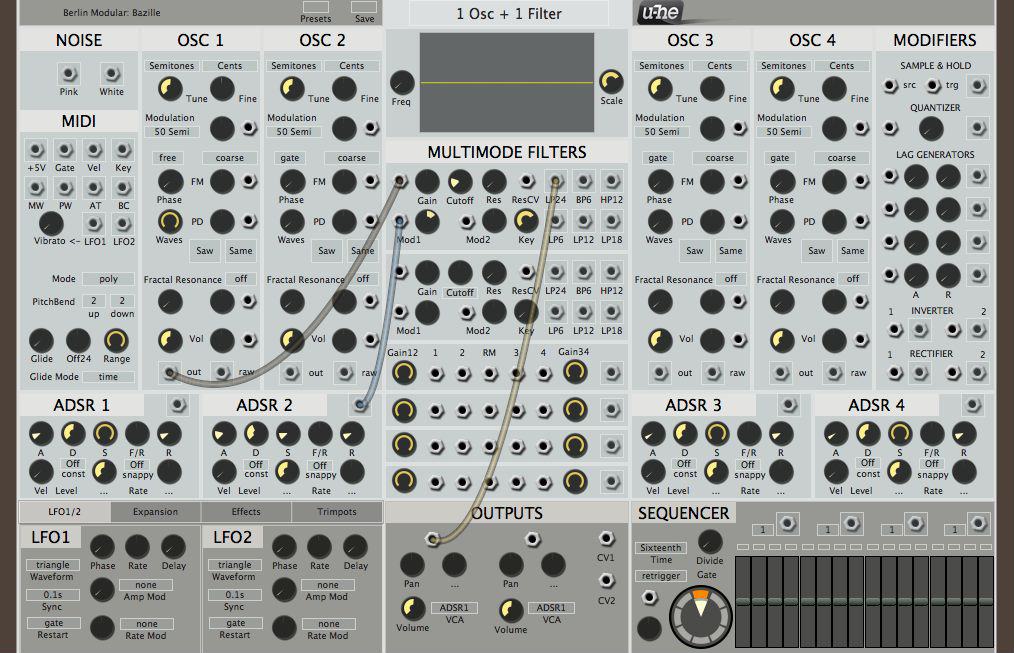This screenshot has width=1014, height=653.
Task: Click the top filter BP6 output jack
Action: click(x=583, y=181)
